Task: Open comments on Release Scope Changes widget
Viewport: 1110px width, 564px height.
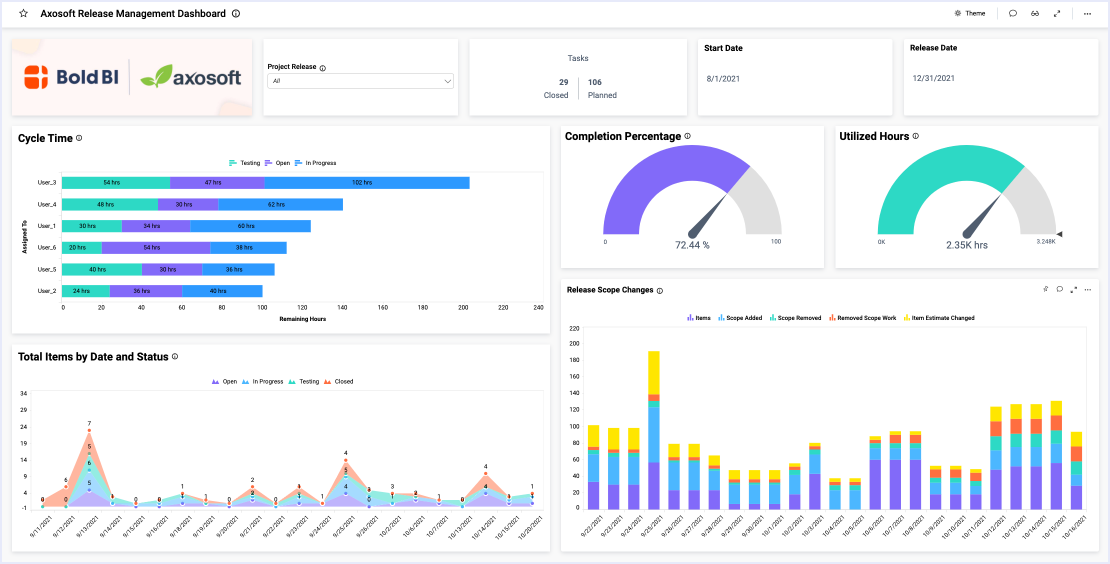Action: pyautogui.click(x=1059, y=289)
